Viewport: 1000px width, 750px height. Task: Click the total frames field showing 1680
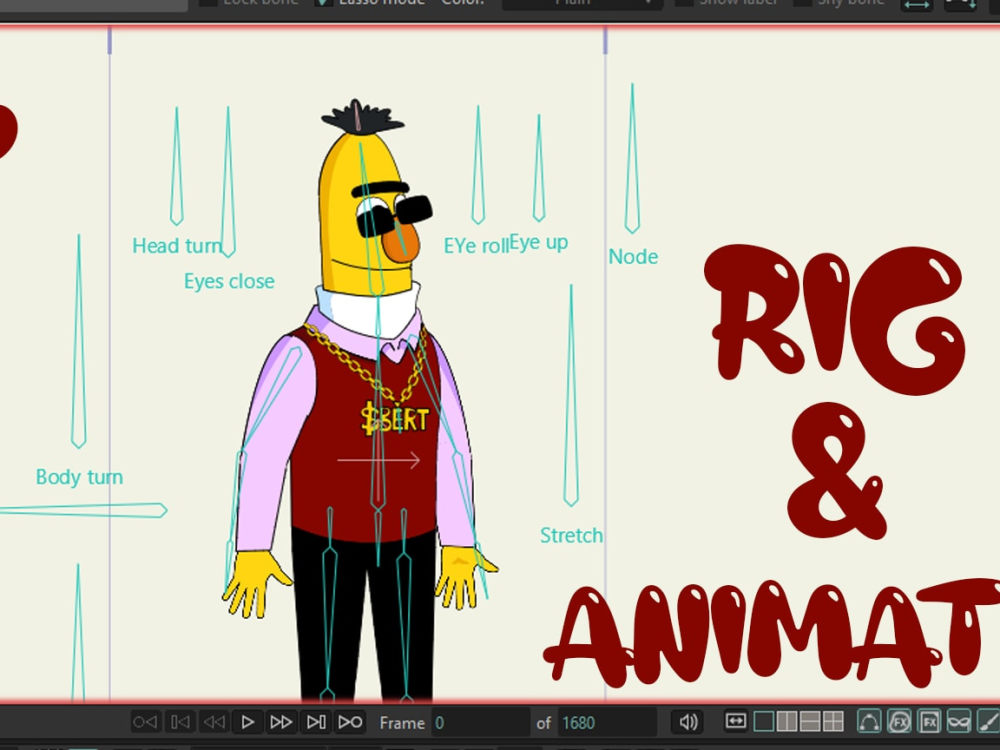[607, 723]
